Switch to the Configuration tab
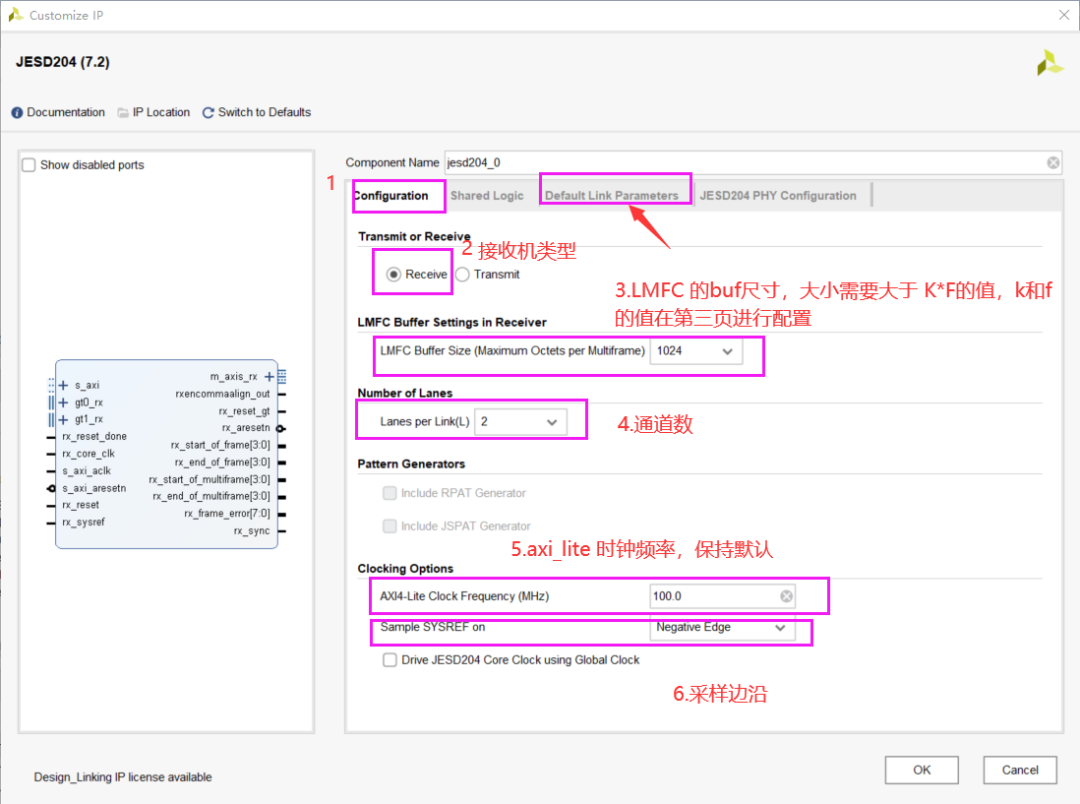Screen dimensions: 1080x804 coord(391,196)
